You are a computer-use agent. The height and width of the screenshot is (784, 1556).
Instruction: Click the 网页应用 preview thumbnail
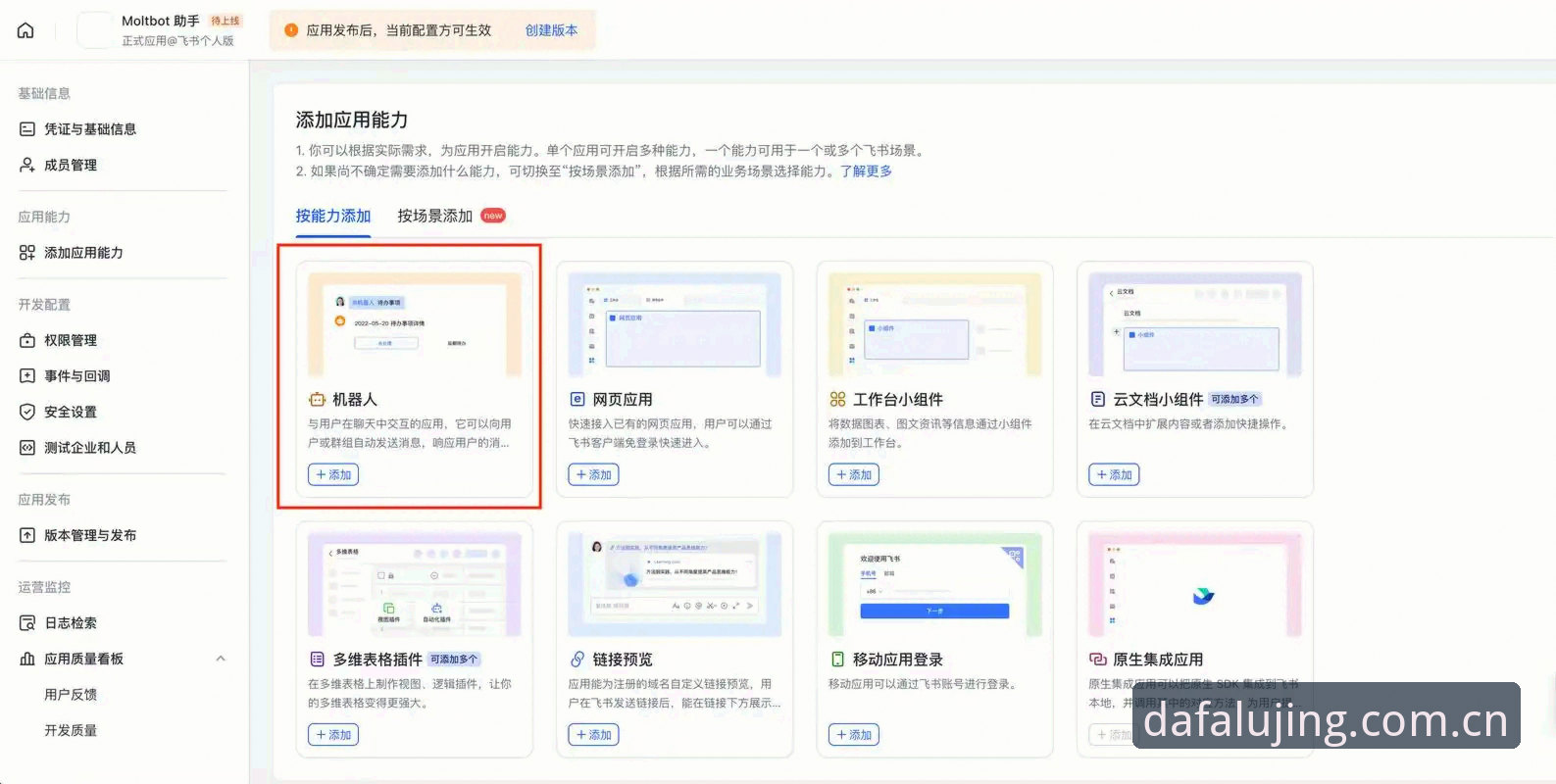coord(675,325)
